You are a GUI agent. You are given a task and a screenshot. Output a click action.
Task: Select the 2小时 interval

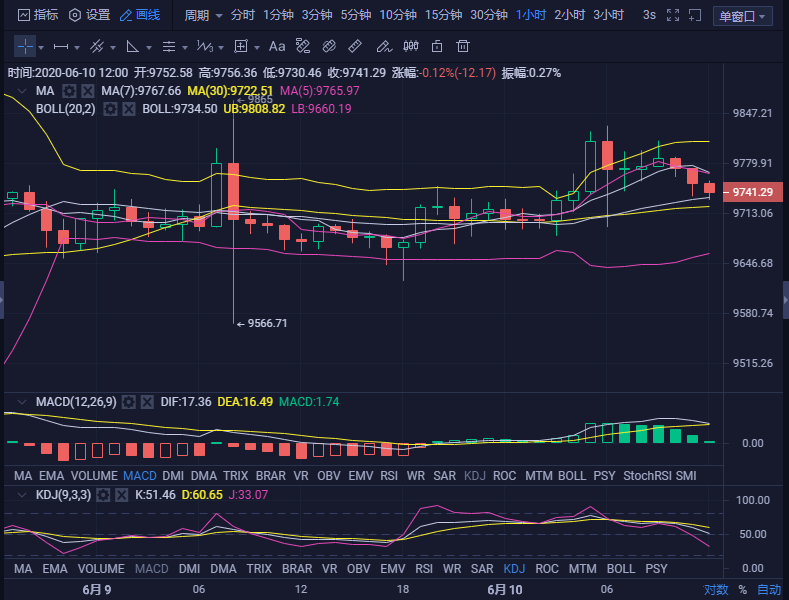pyautogui.click(x=570, y=15)
